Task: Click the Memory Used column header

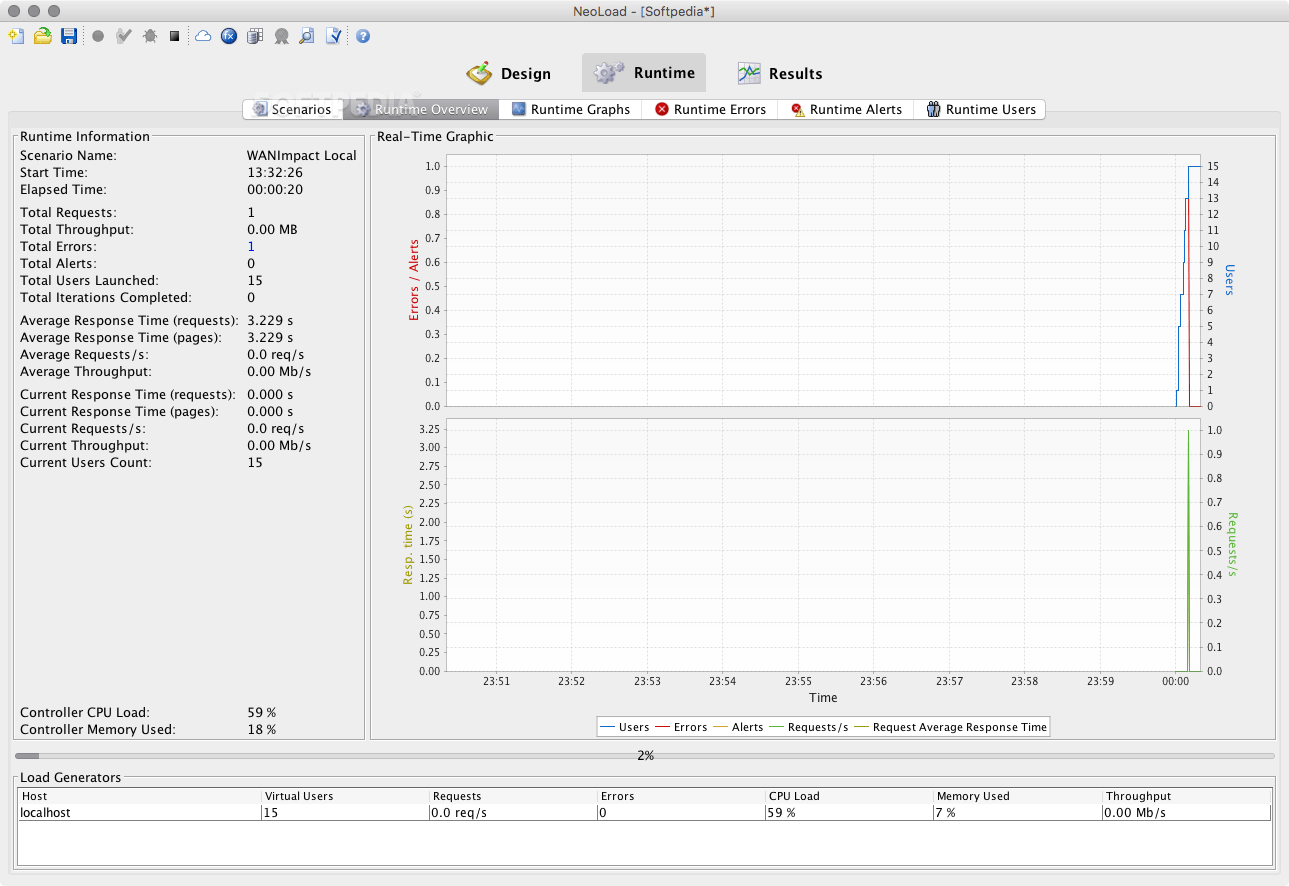Action: tap(1018, 796)
